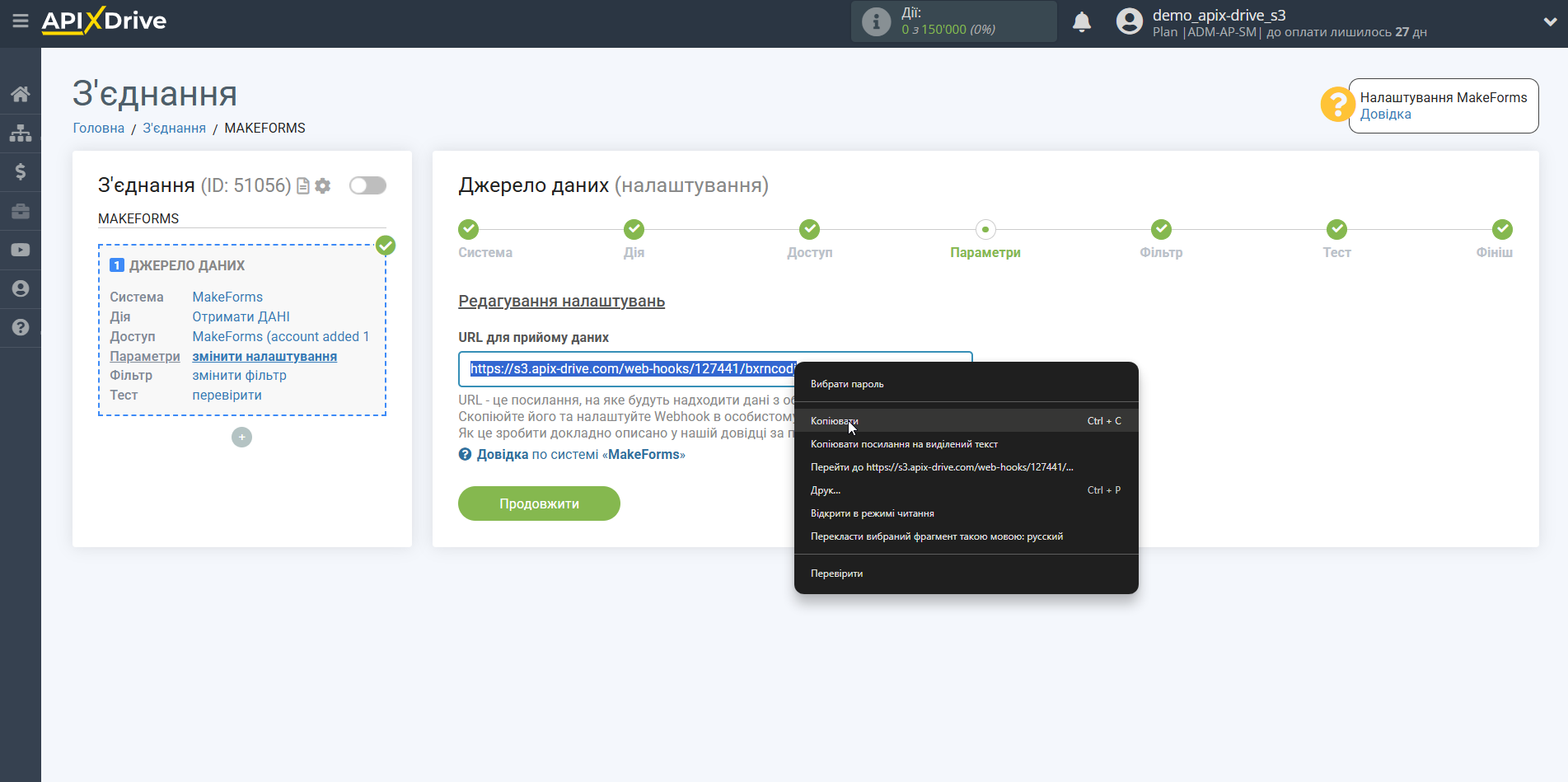Open the hamburger menu icon

(x=21, y=21)
